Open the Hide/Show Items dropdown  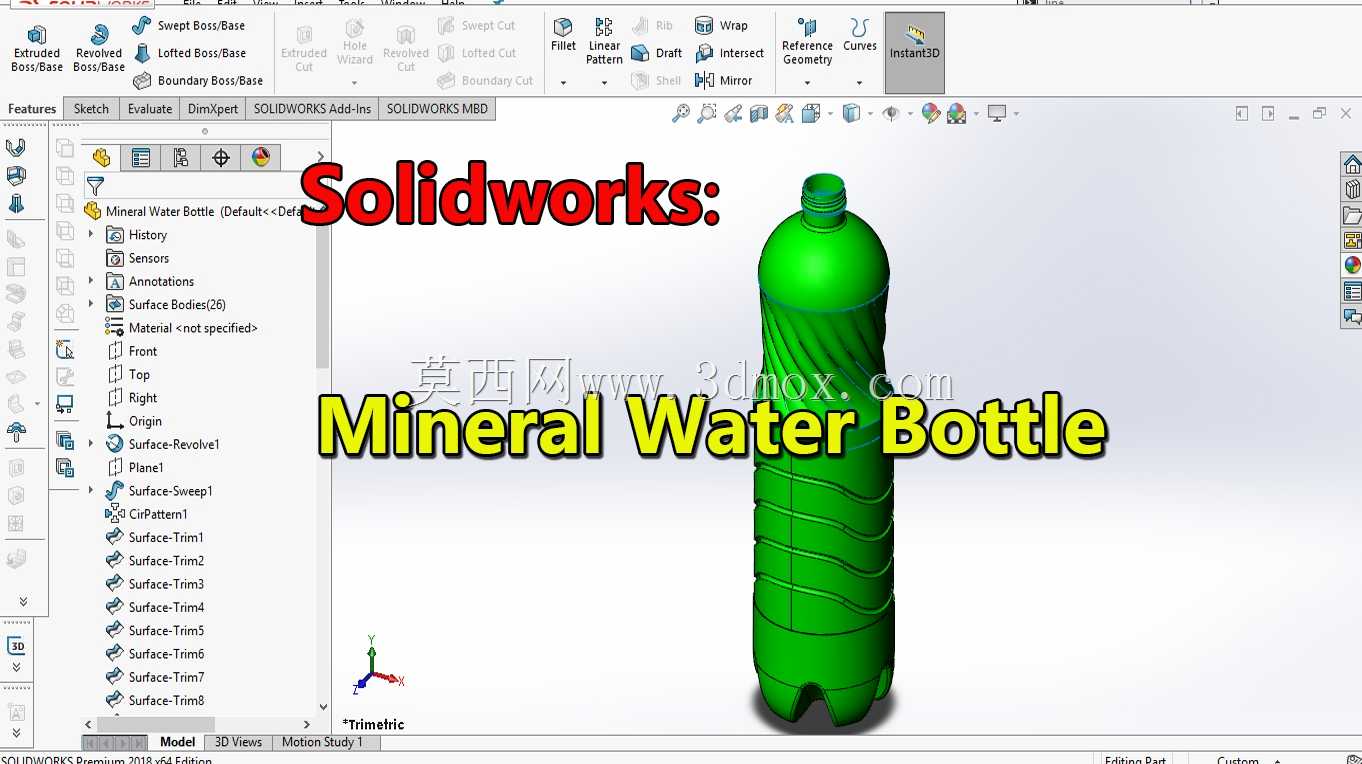[x=909, y=114]
